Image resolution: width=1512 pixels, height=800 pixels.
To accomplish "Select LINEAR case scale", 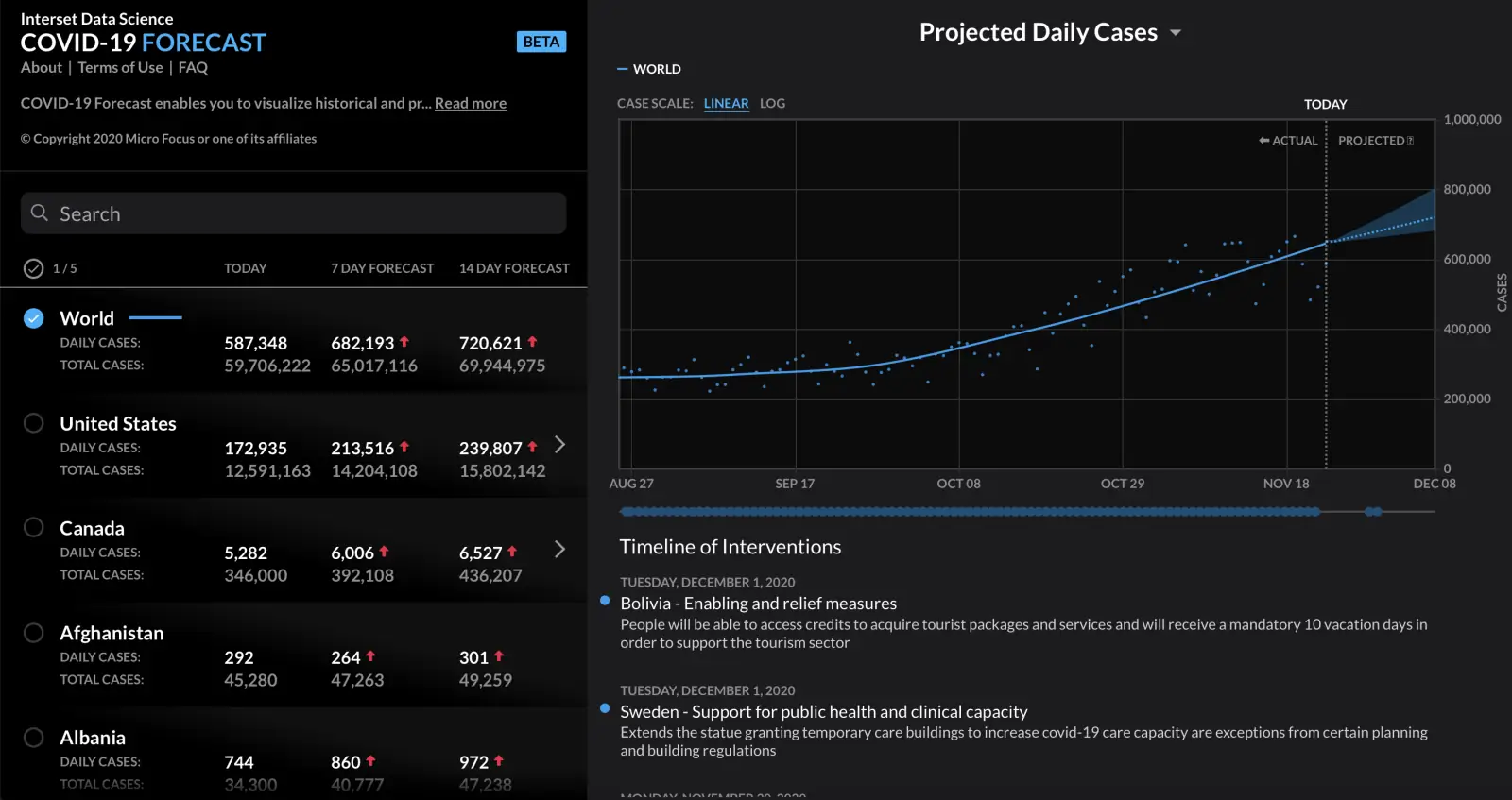I will [726, 104].
